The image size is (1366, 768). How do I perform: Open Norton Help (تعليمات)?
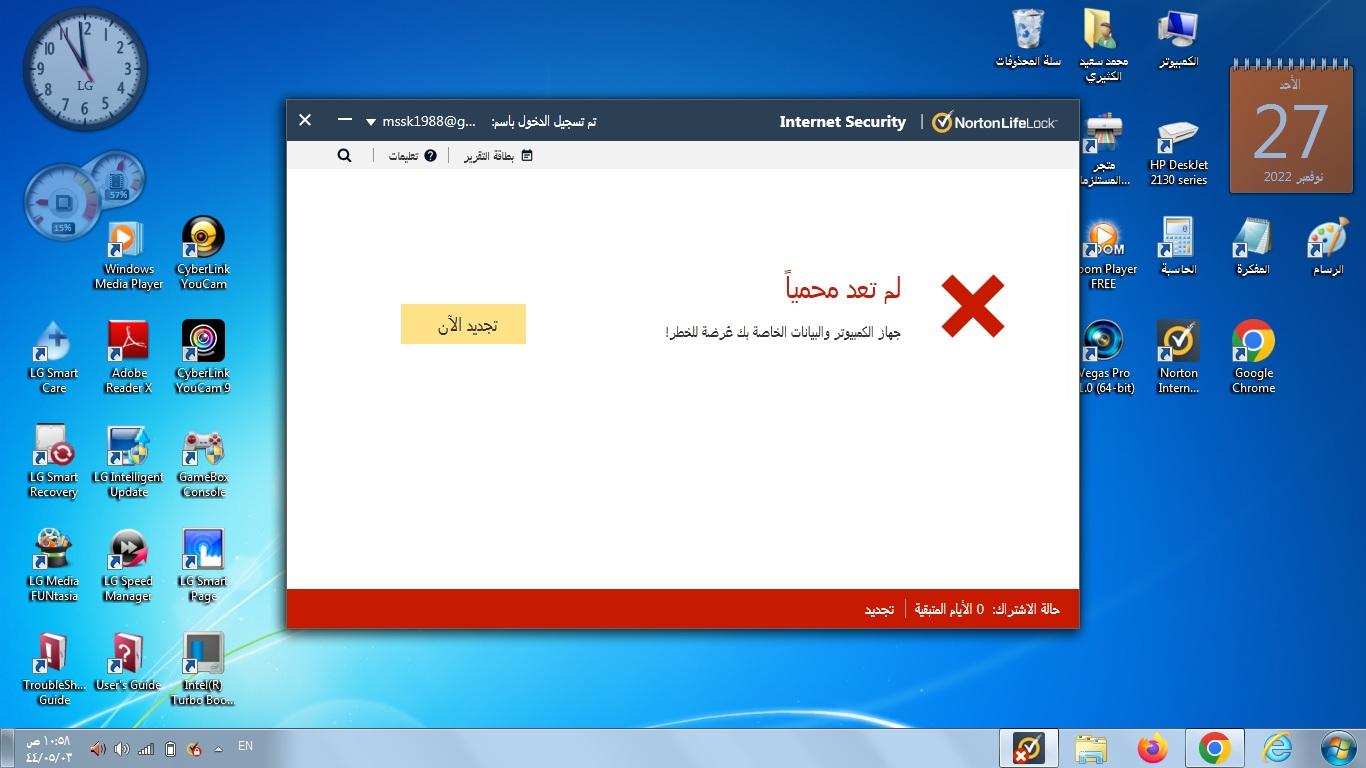[x=413, y=156]
